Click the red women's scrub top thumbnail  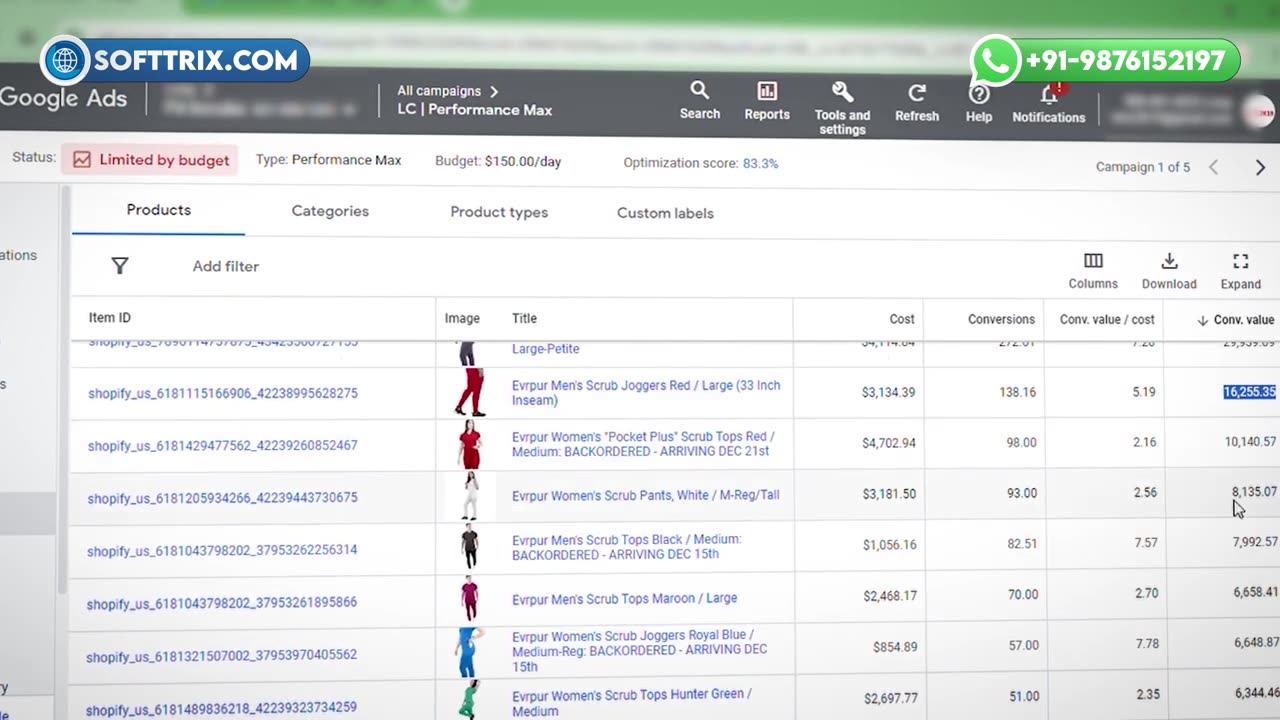(469, 444)
